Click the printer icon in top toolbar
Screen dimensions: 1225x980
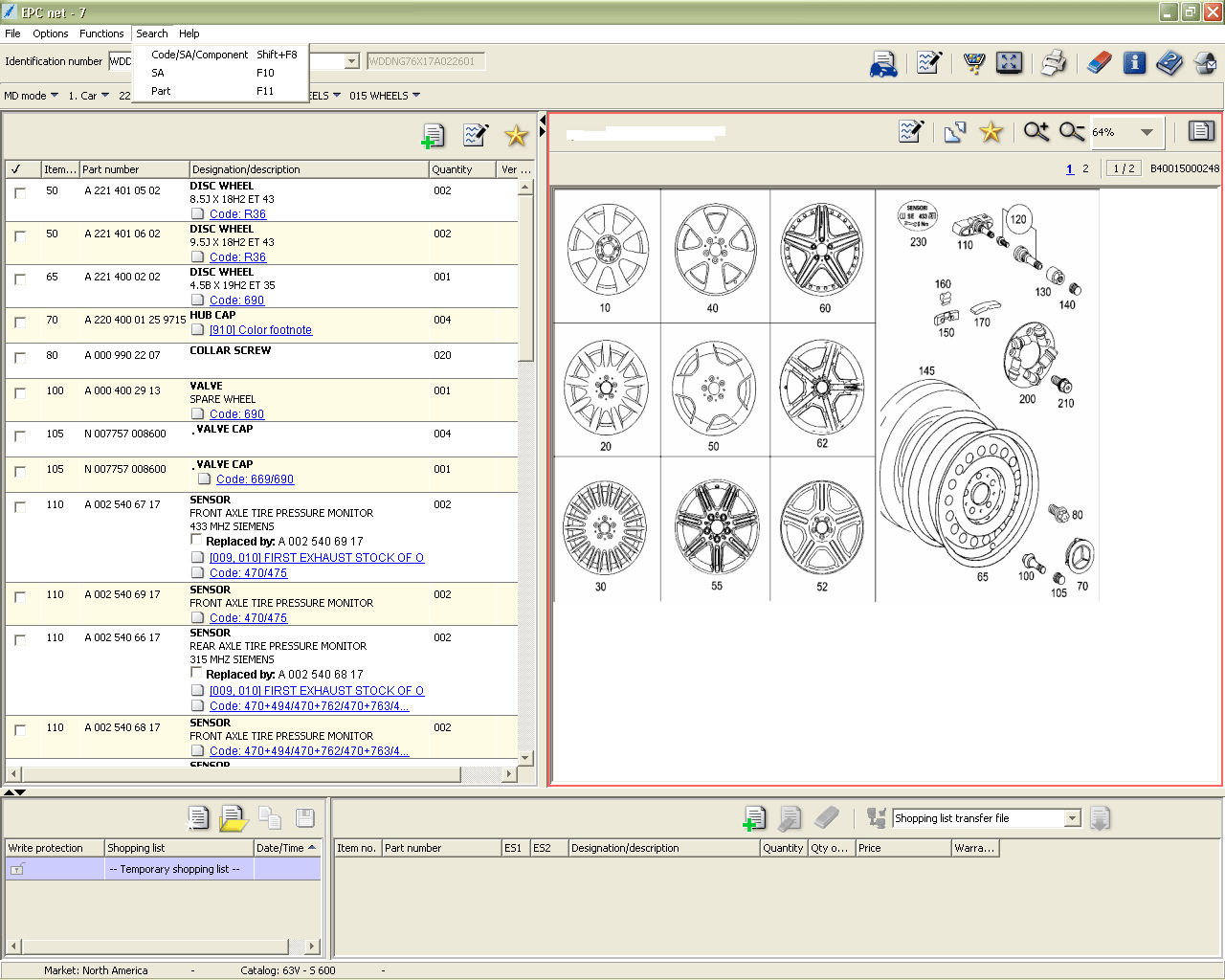[x=1054, y=63]
